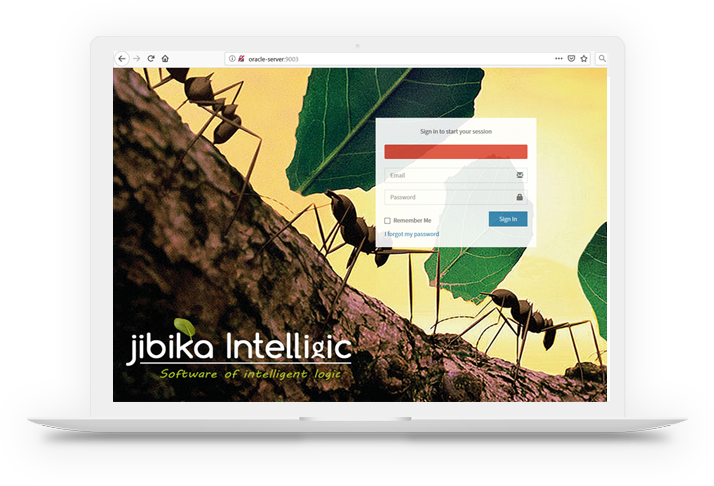Viewport: 714px width, 486px height.
Task: Save page to Pocket icon
Action: [571, 59]
